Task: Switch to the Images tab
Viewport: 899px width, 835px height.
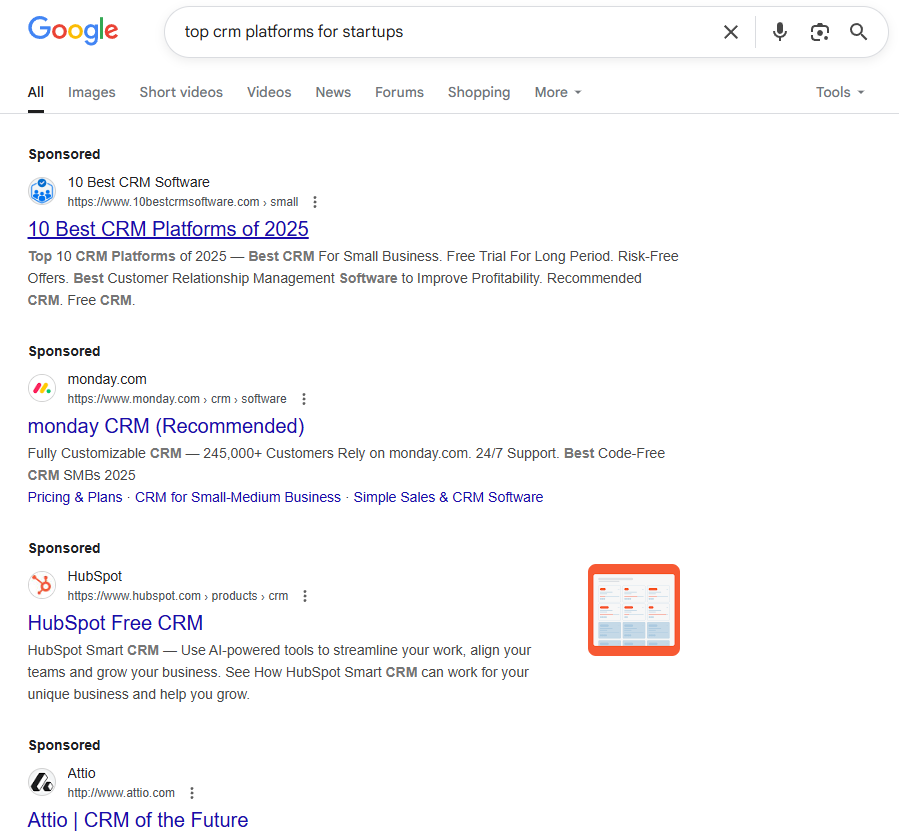Action: click(91, 92)
